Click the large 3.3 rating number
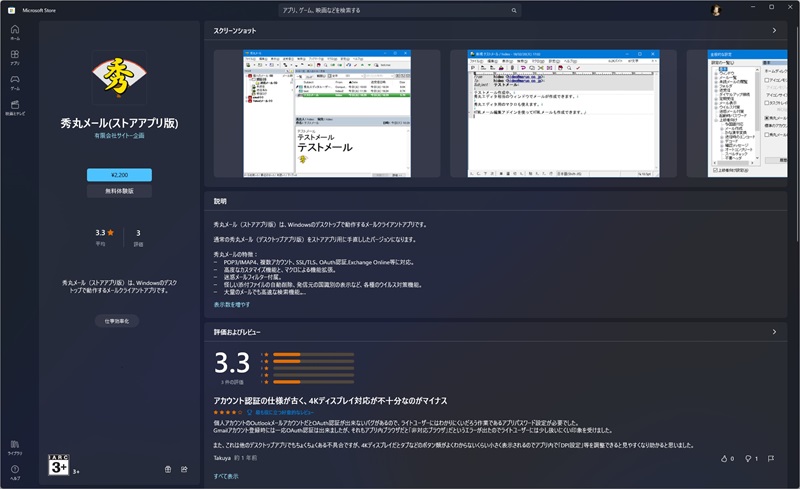 pos(232,363)
